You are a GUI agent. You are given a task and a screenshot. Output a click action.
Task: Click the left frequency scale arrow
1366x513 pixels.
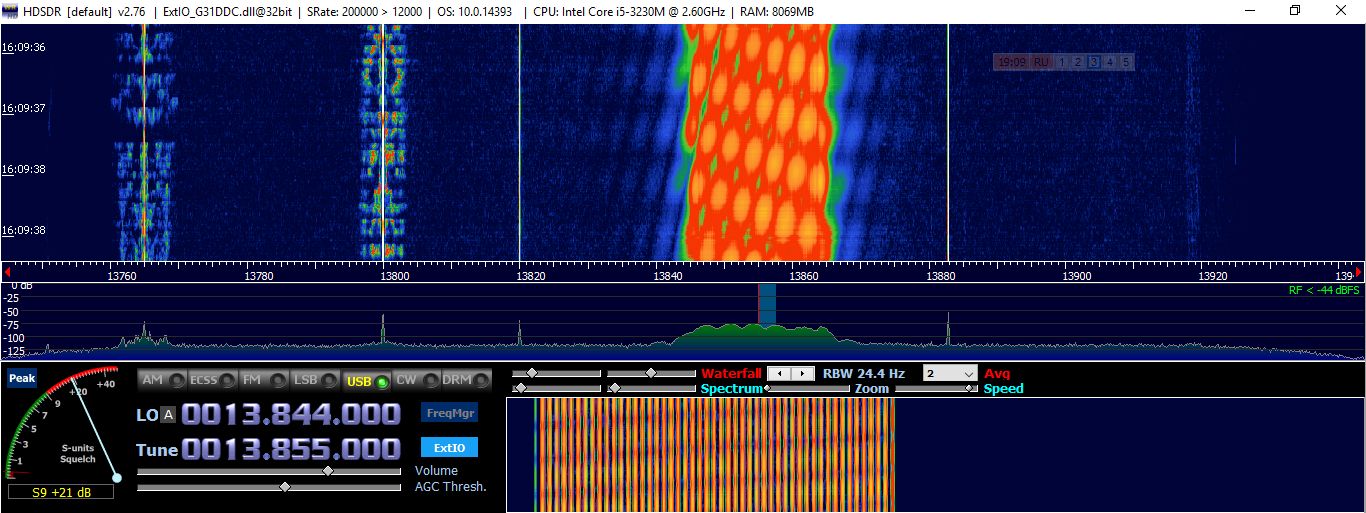(x=8, y=271)
